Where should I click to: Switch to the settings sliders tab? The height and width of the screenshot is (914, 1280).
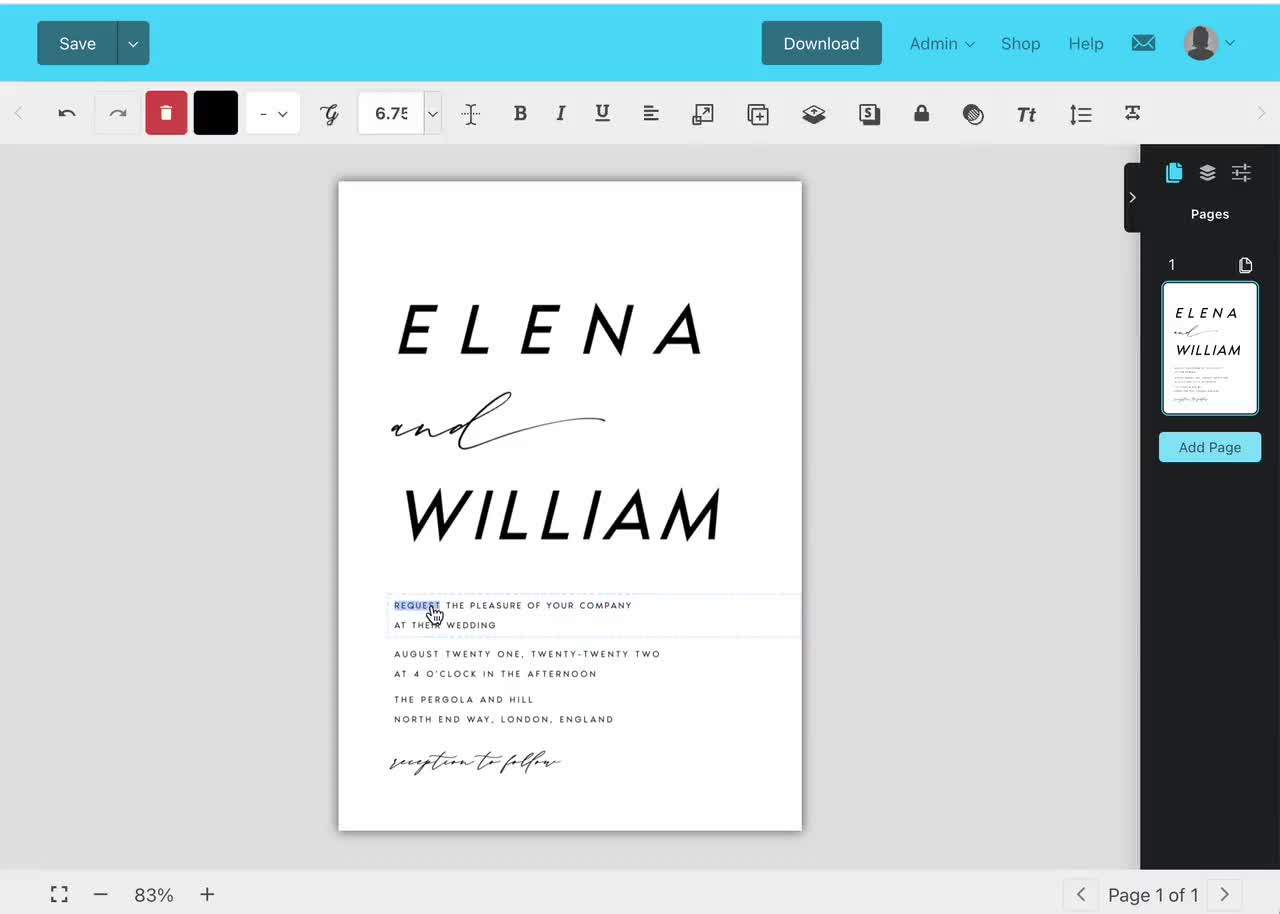pos(1241,173)
